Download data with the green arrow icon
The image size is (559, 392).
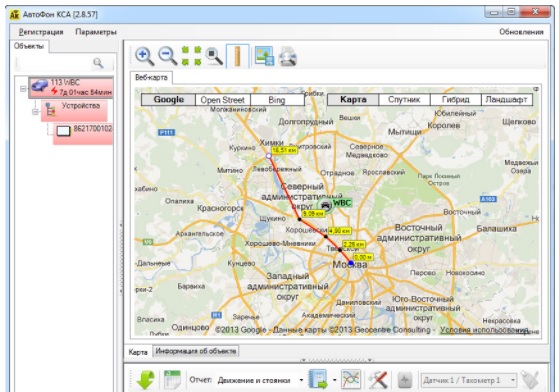pyautogui.click(x=146, y=380)
